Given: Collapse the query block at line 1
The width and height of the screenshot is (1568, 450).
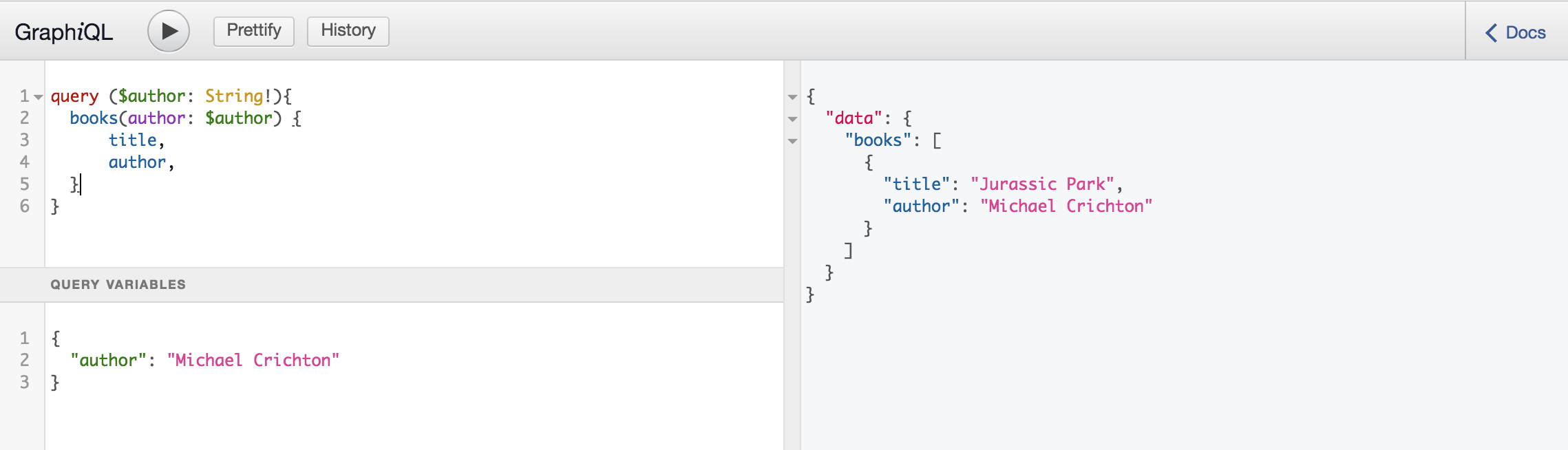Looking at the screenshot, I should coord(39,97).
